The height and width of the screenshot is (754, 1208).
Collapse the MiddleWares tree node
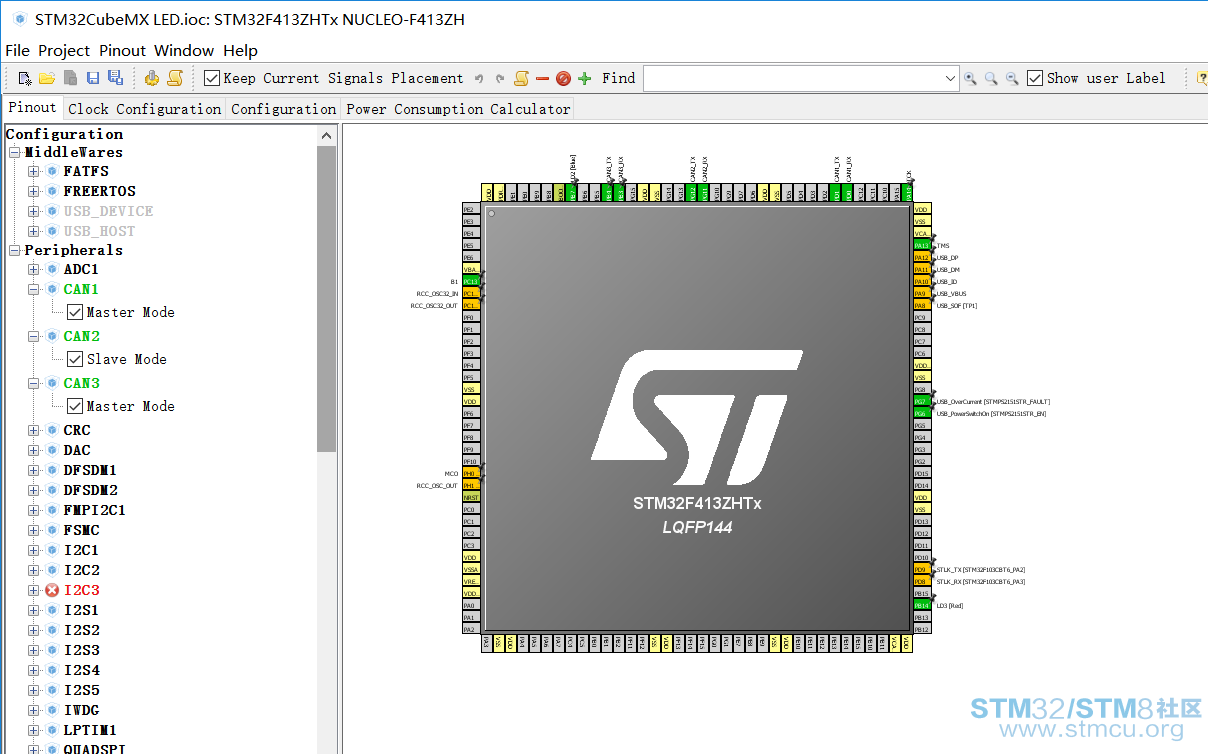pos(15,152)
